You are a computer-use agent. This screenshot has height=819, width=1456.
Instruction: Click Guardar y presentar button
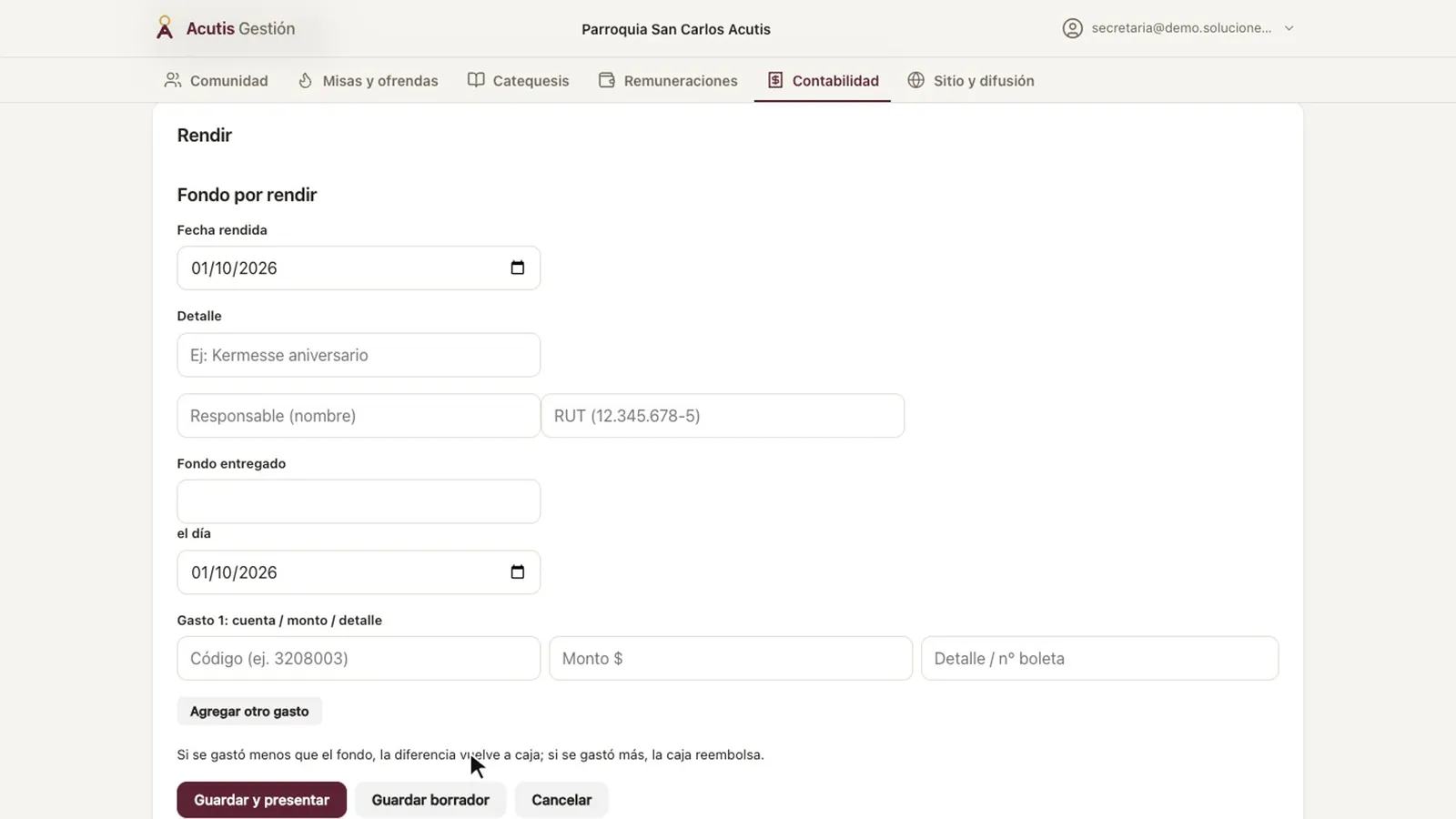pos(261,800)
